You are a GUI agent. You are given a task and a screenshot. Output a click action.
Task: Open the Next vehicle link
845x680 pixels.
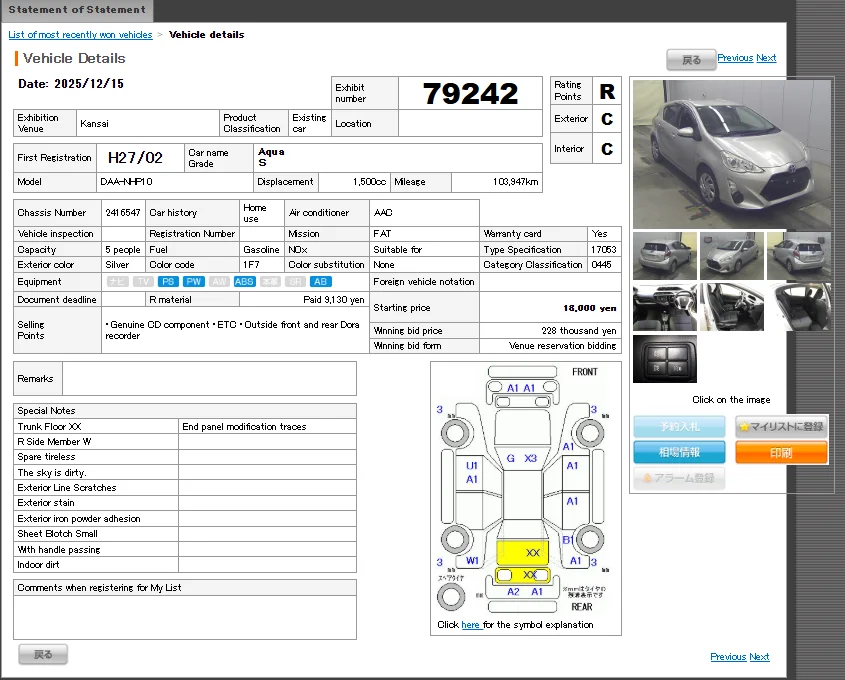pyautogui.click(x=766, y=57)
